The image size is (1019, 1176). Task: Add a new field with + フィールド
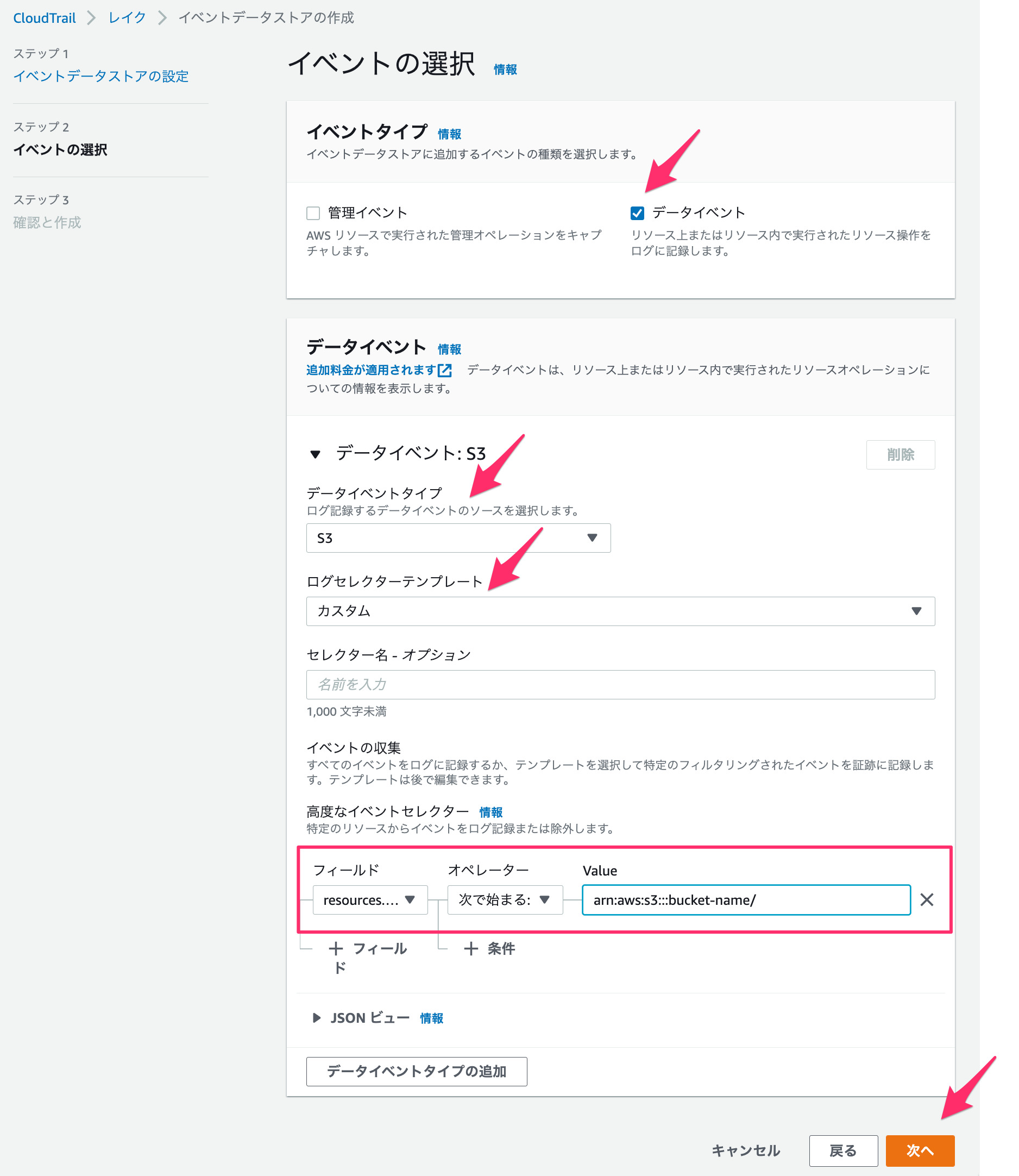pyautogui.click(x=368, y=948)
